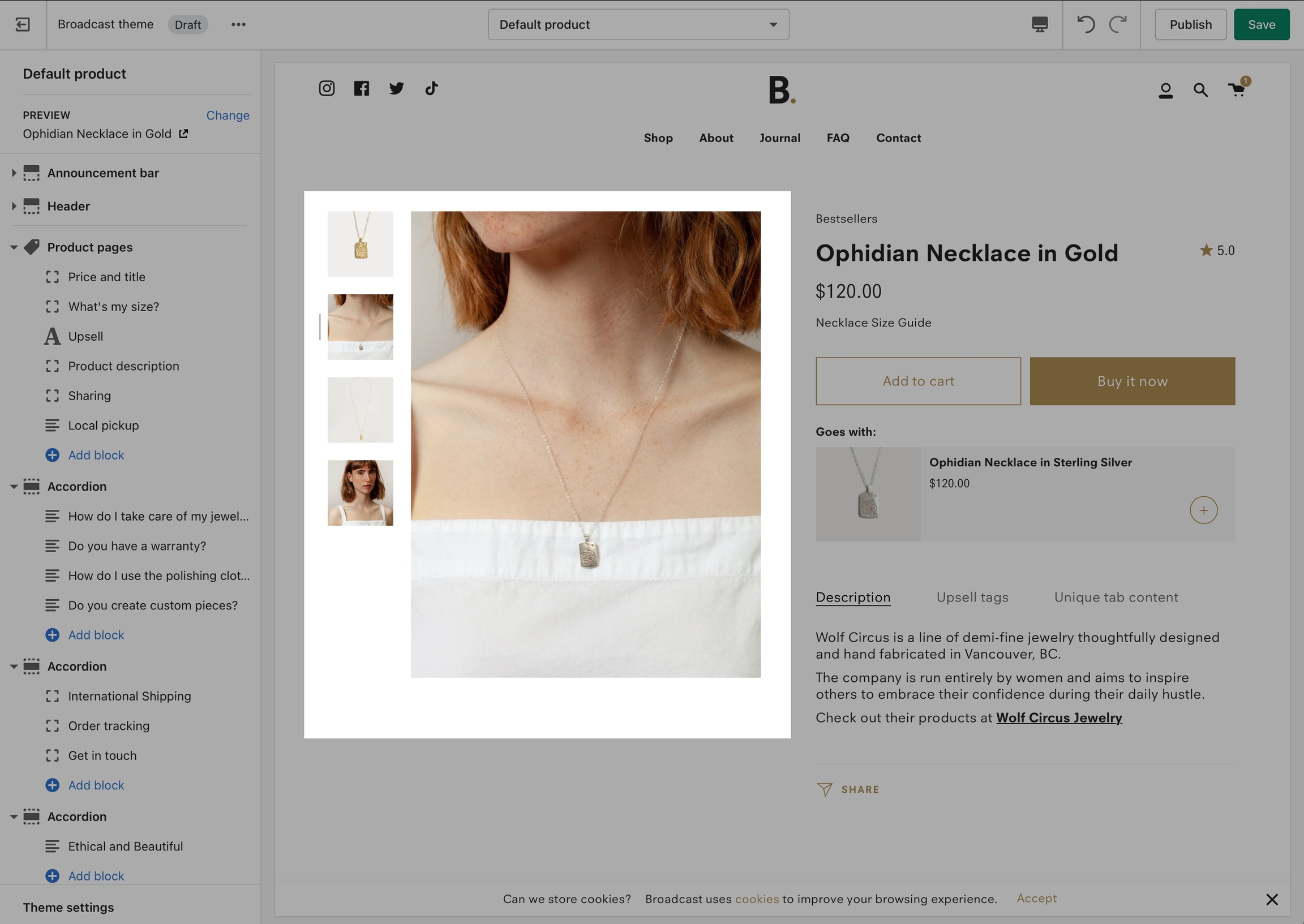Select the Product description block
1304x924 pixels.
[123, 366]
